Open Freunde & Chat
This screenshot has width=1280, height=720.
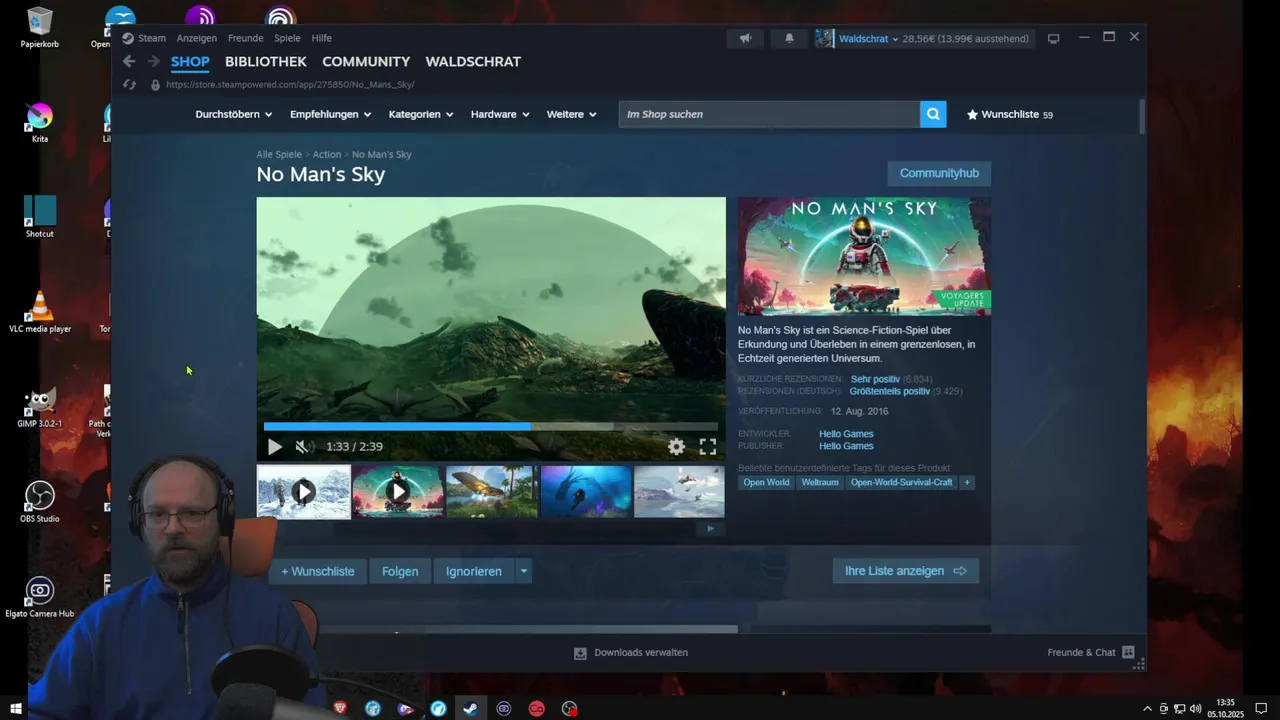click(1090, 653)
